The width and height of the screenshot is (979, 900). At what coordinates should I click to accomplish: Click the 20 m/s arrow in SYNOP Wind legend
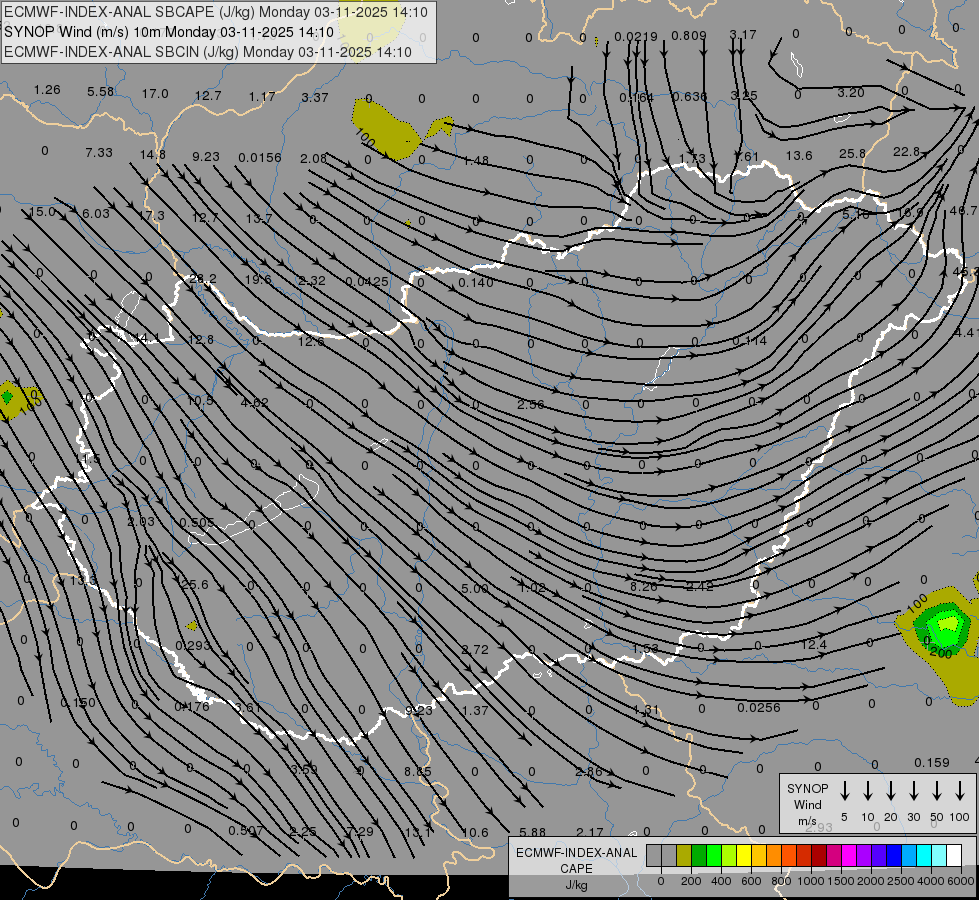tap(891, 790)
